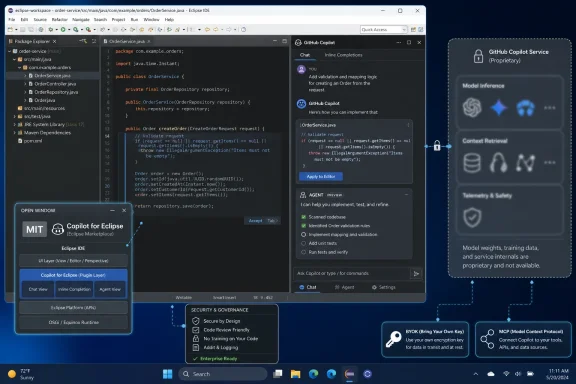Click the OpenAI model icon under Model Inference

(x=472, y=108)
